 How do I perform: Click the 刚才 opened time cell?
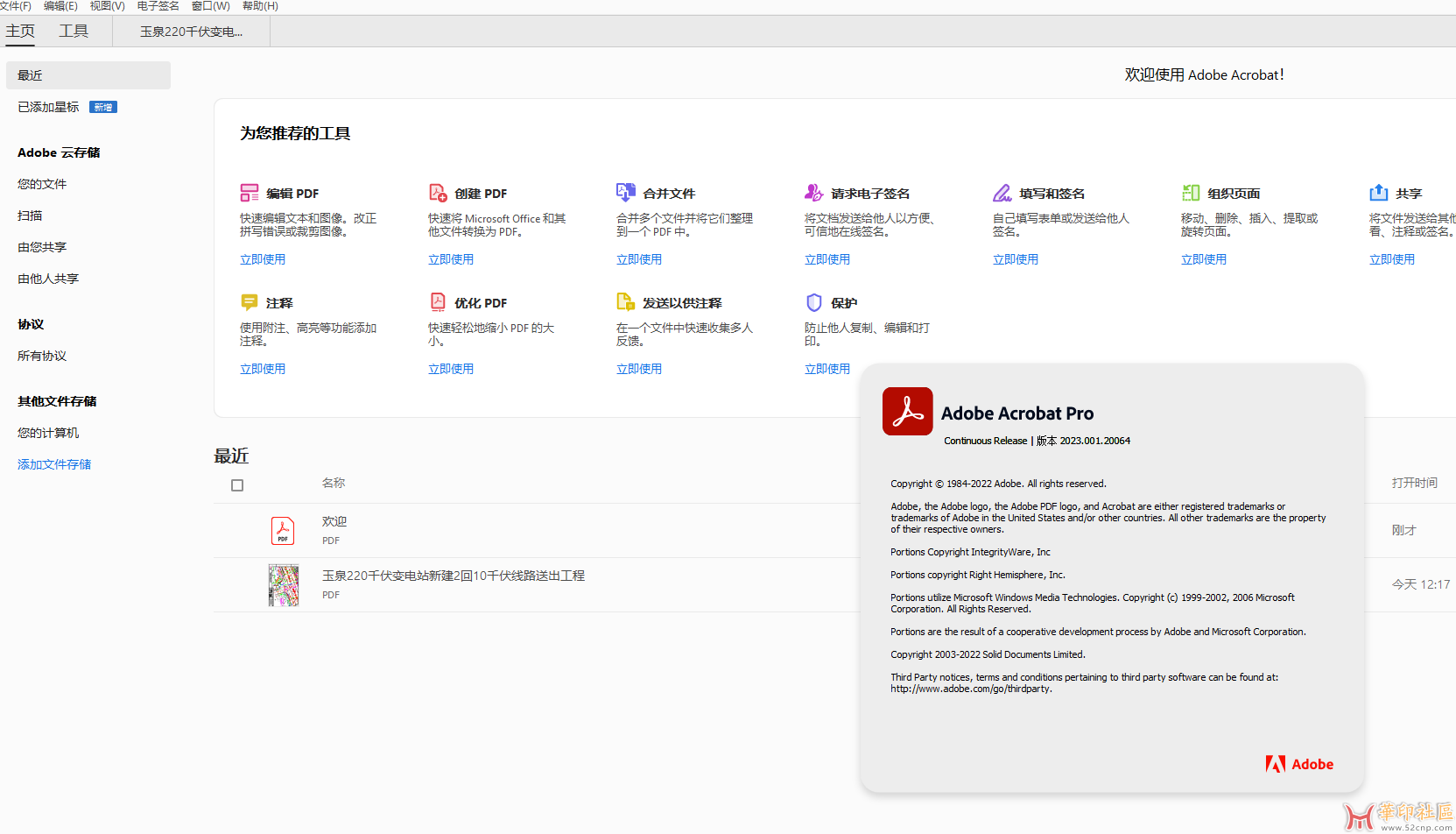(1403, 530)
